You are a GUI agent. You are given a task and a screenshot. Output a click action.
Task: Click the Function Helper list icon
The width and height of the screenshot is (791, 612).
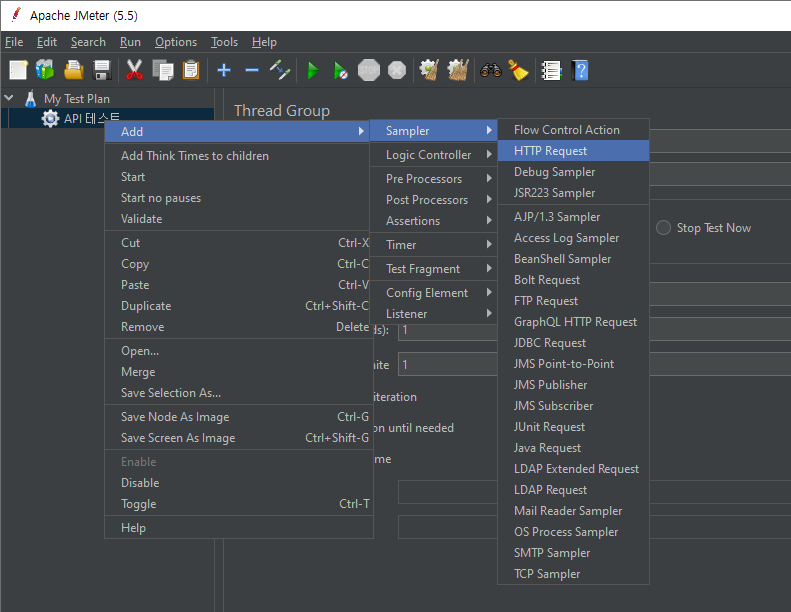(x=551, y=70)
